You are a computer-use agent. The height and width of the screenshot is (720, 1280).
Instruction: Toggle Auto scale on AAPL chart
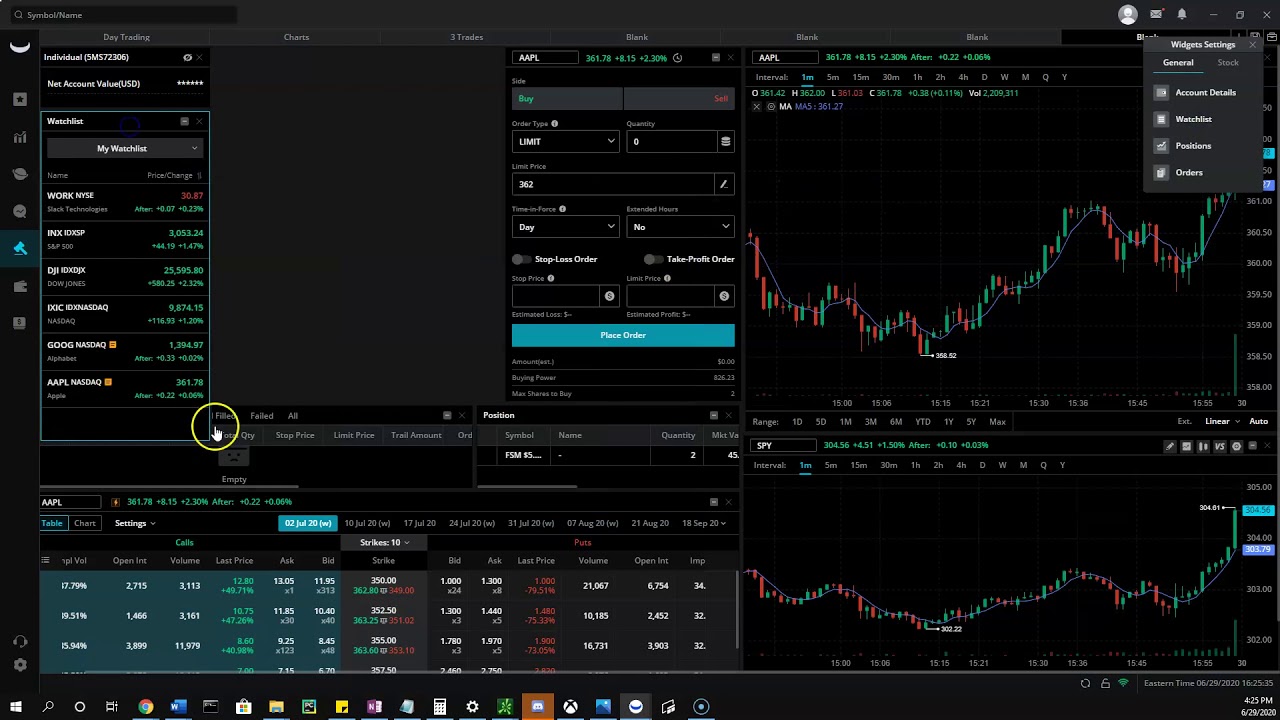tap(1258, 422)
